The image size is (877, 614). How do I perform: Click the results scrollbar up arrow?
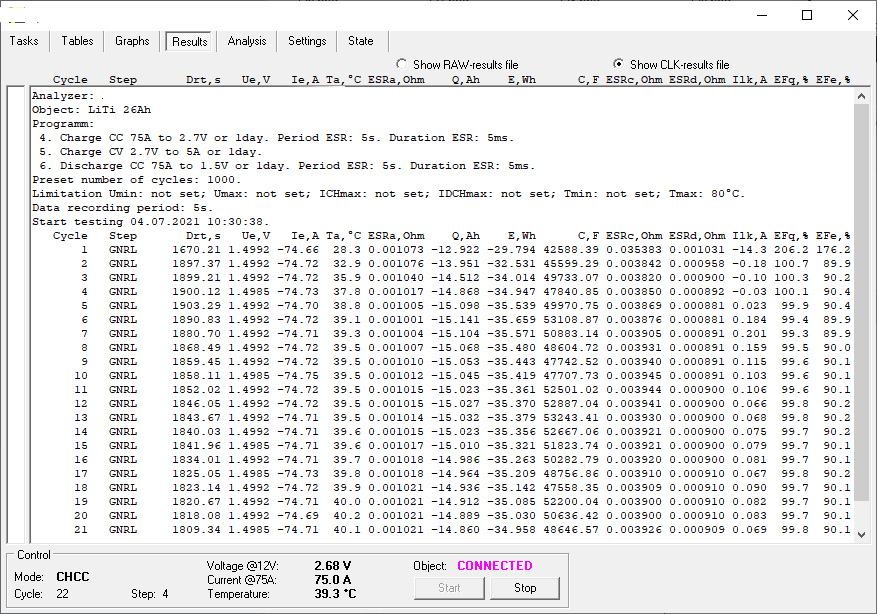[861, 97]
